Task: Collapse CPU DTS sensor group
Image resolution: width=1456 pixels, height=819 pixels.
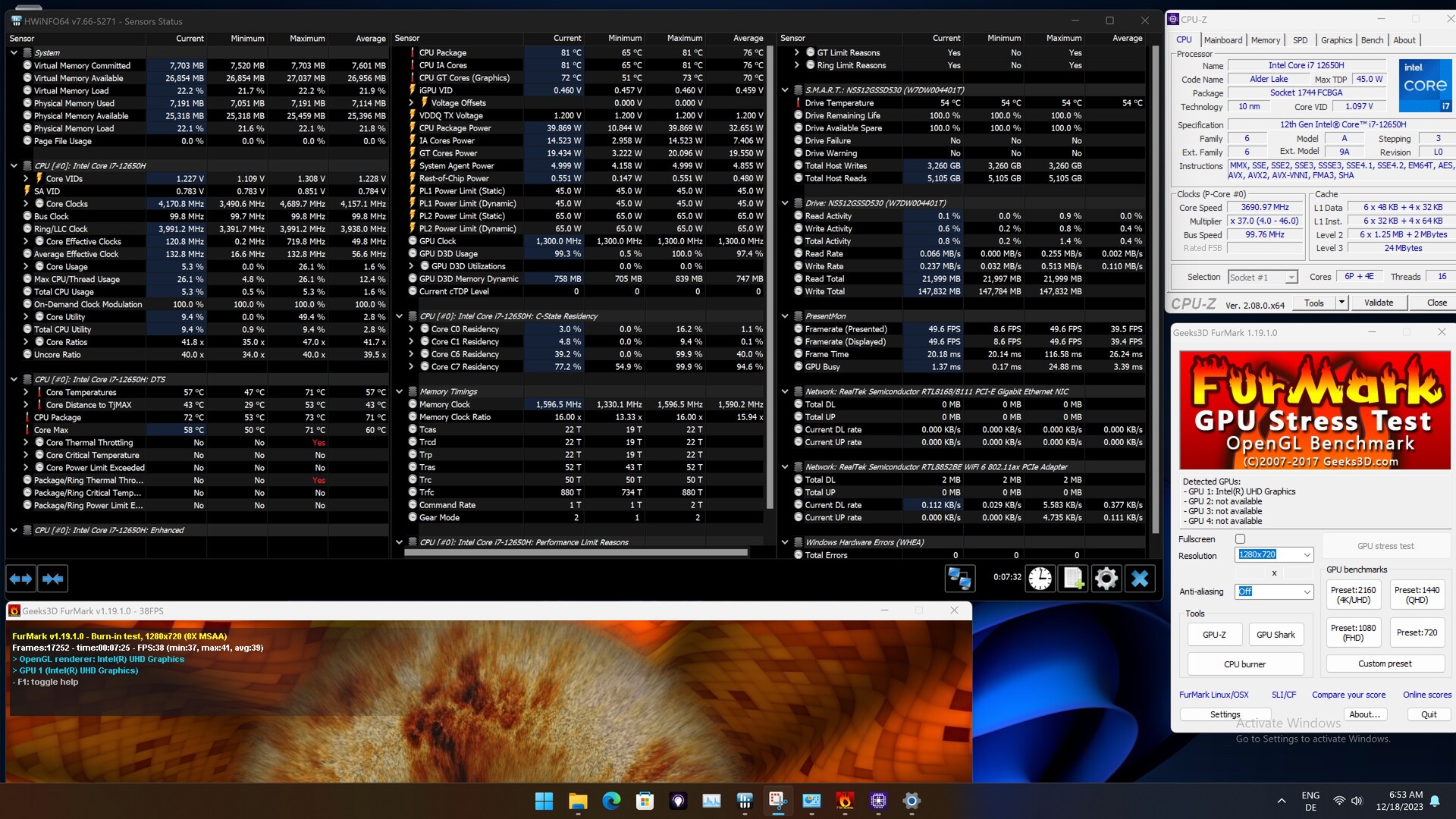Action: click(14, 380)
